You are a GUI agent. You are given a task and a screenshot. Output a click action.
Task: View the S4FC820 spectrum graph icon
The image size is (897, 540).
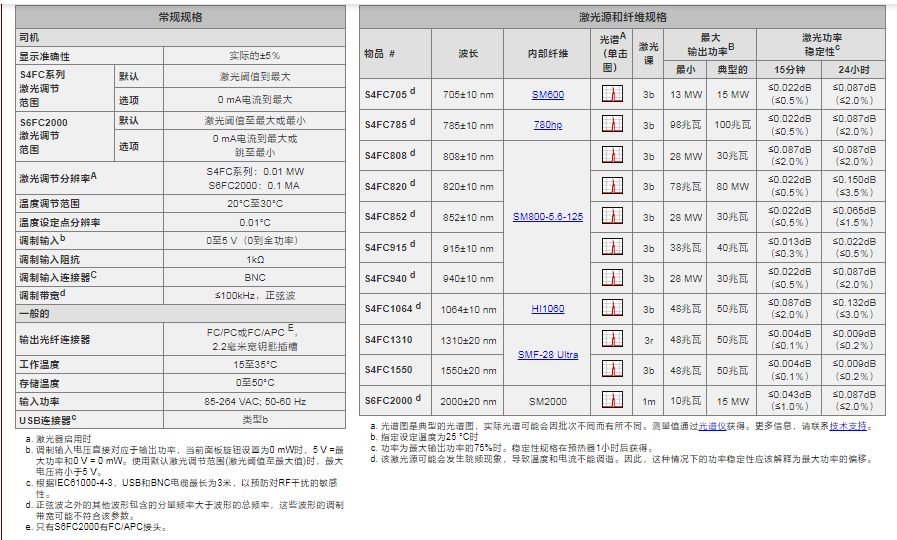tap(612, 186)
